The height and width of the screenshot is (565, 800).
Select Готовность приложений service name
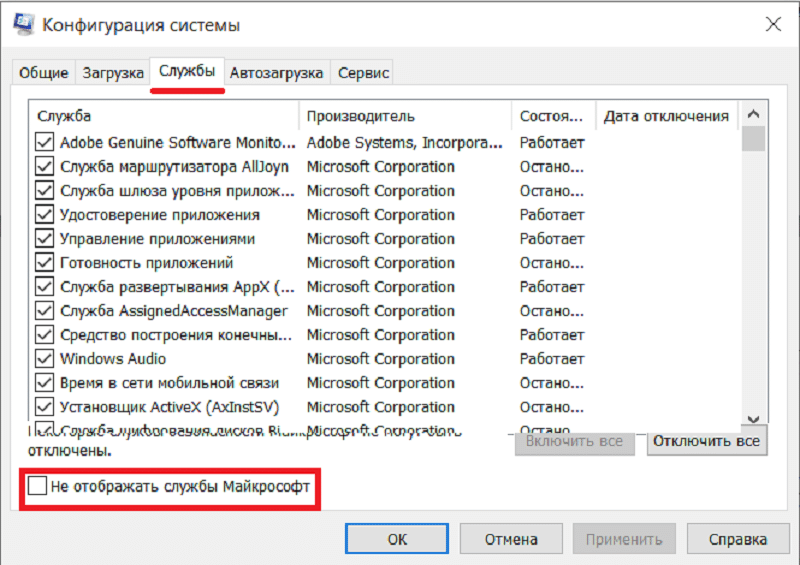pyautogui.click(x=146, y=263)
